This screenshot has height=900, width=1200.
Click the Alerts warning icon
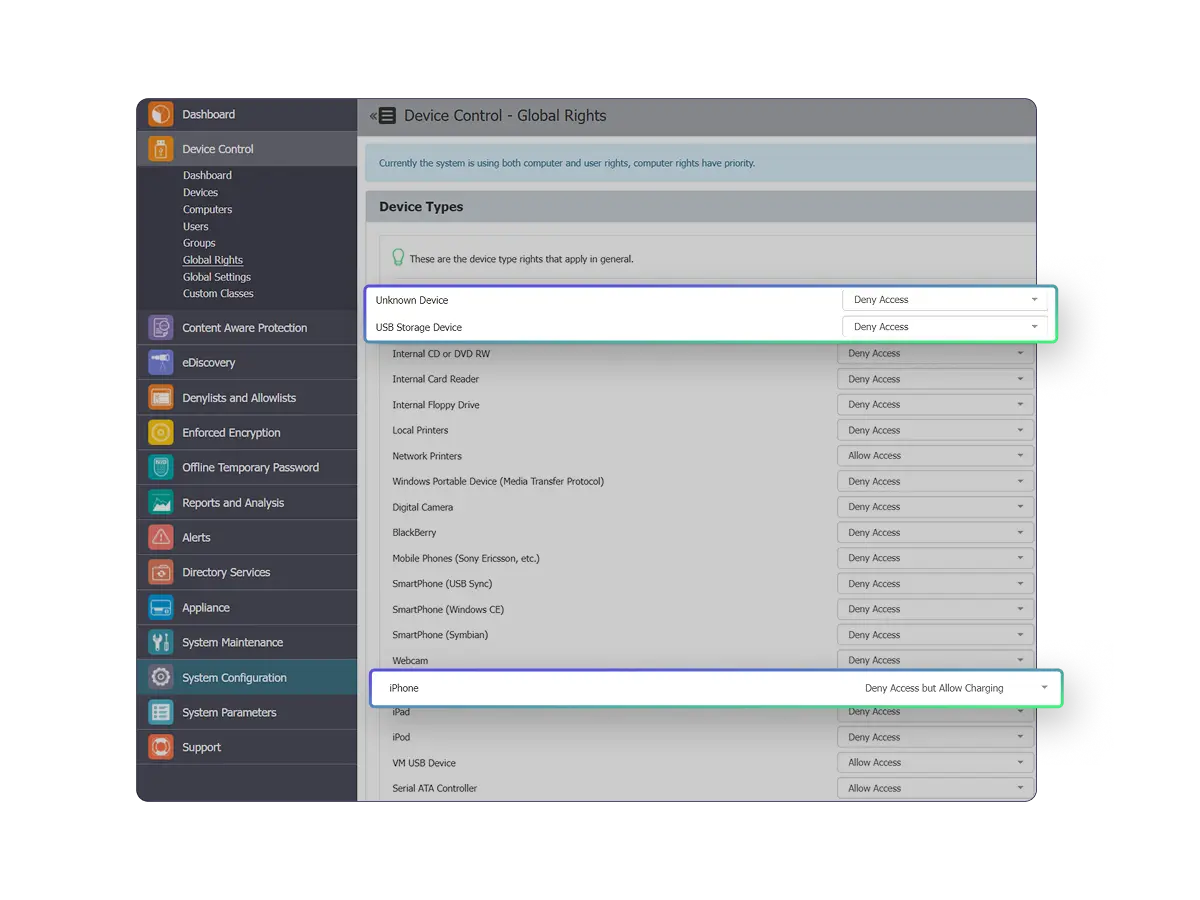(x=160, y=538)
